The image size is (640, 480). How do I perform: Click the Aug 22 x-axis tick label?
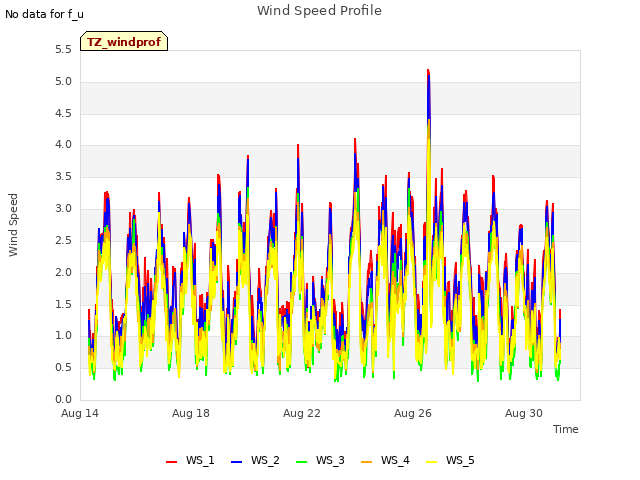tap(302, 413)
